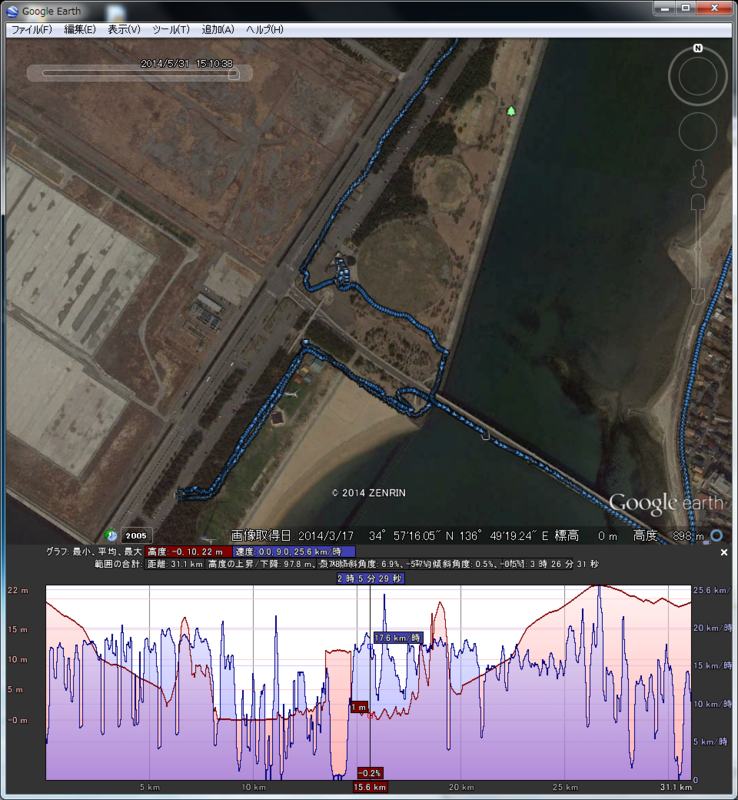Click the time slider handle
Viewport: 738px width, 800px height.
click(x=234, y=74)
